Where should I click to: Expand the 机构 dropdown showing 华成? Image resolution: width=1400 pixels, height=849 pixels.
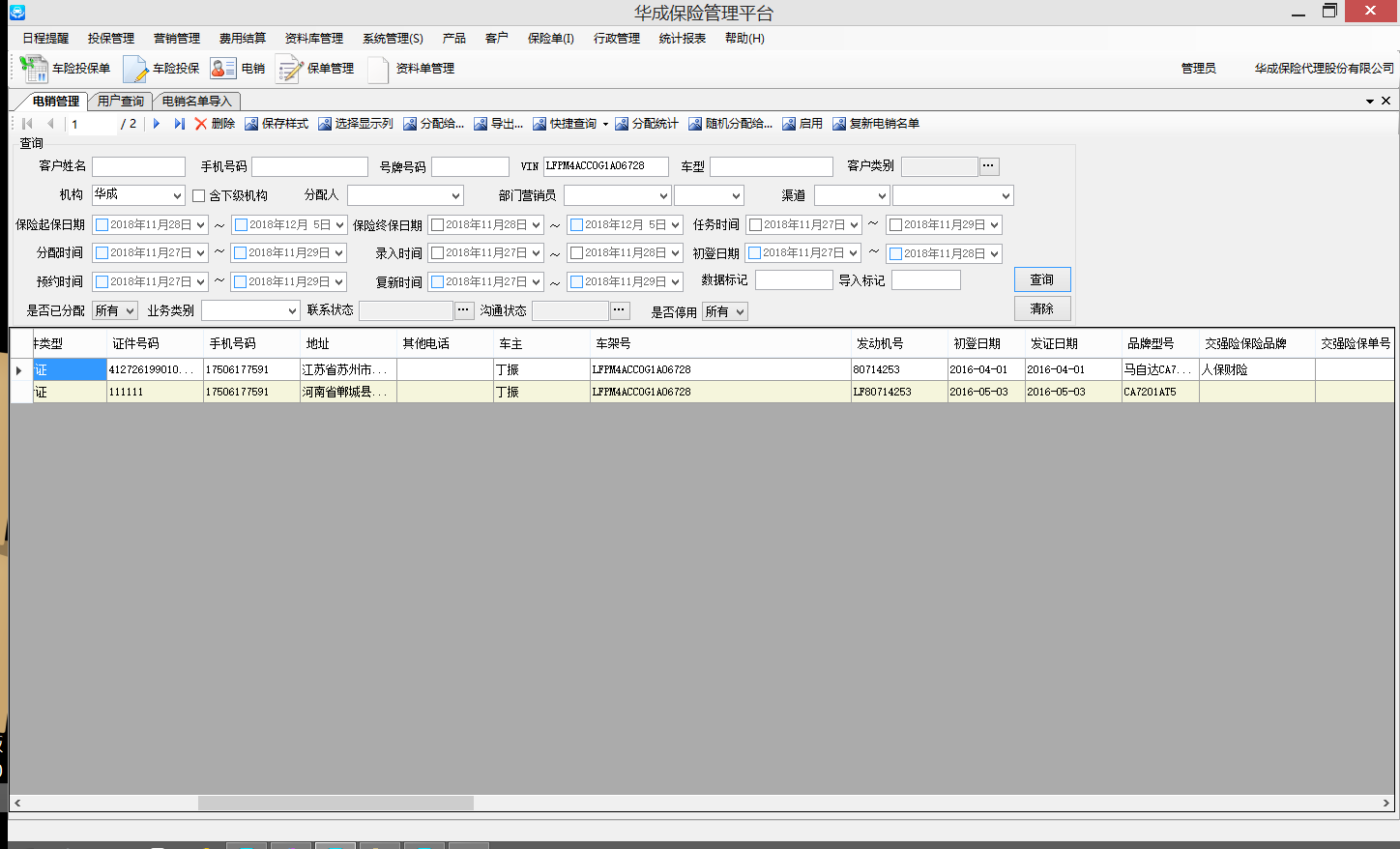pos(177,195)
